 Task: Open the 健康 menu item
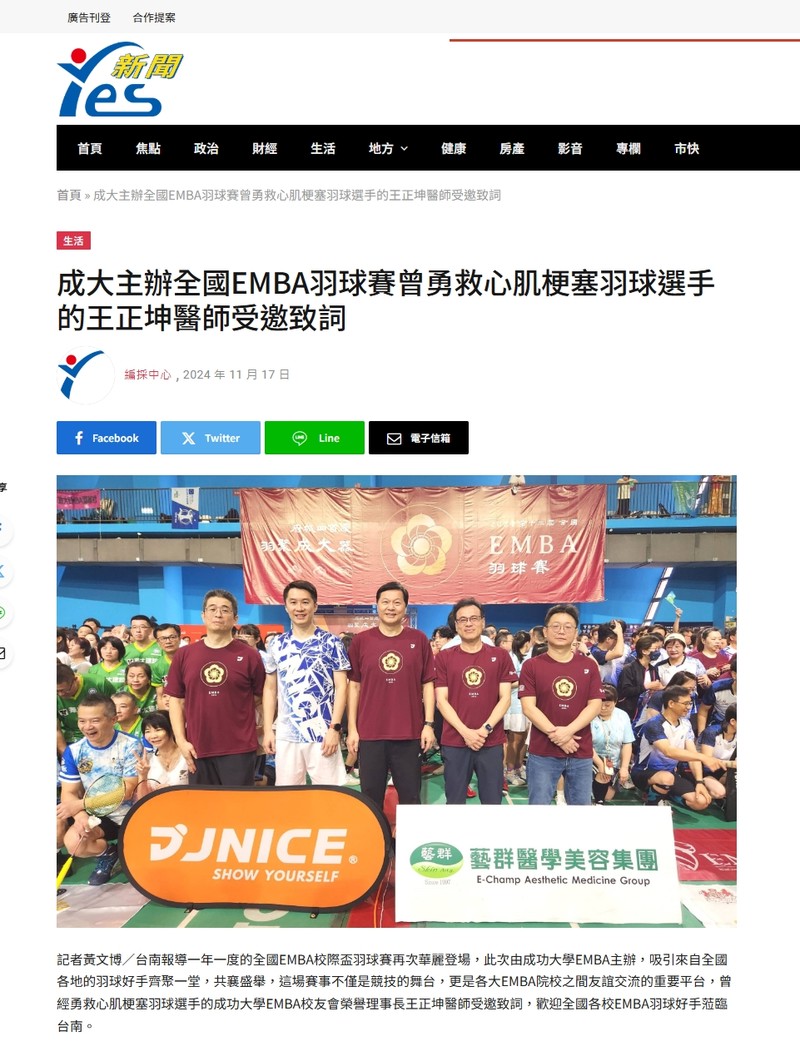click(x=454, y=148)
